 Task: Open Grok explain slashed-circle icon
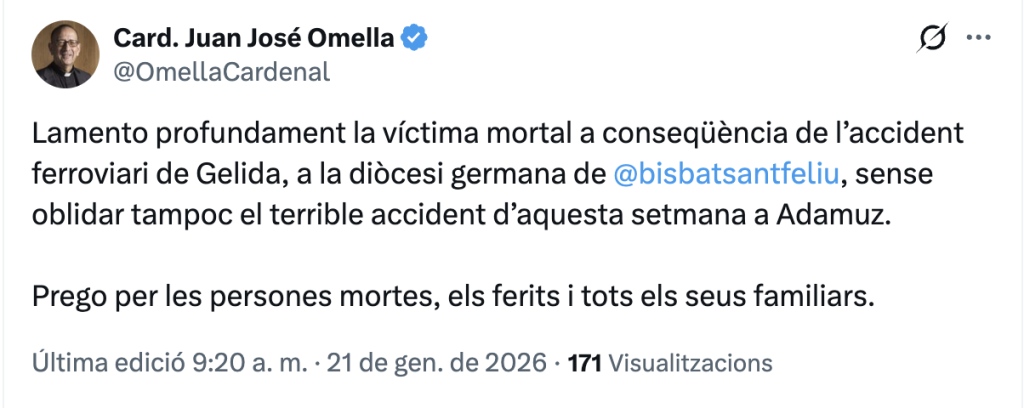tap(931, 39)
